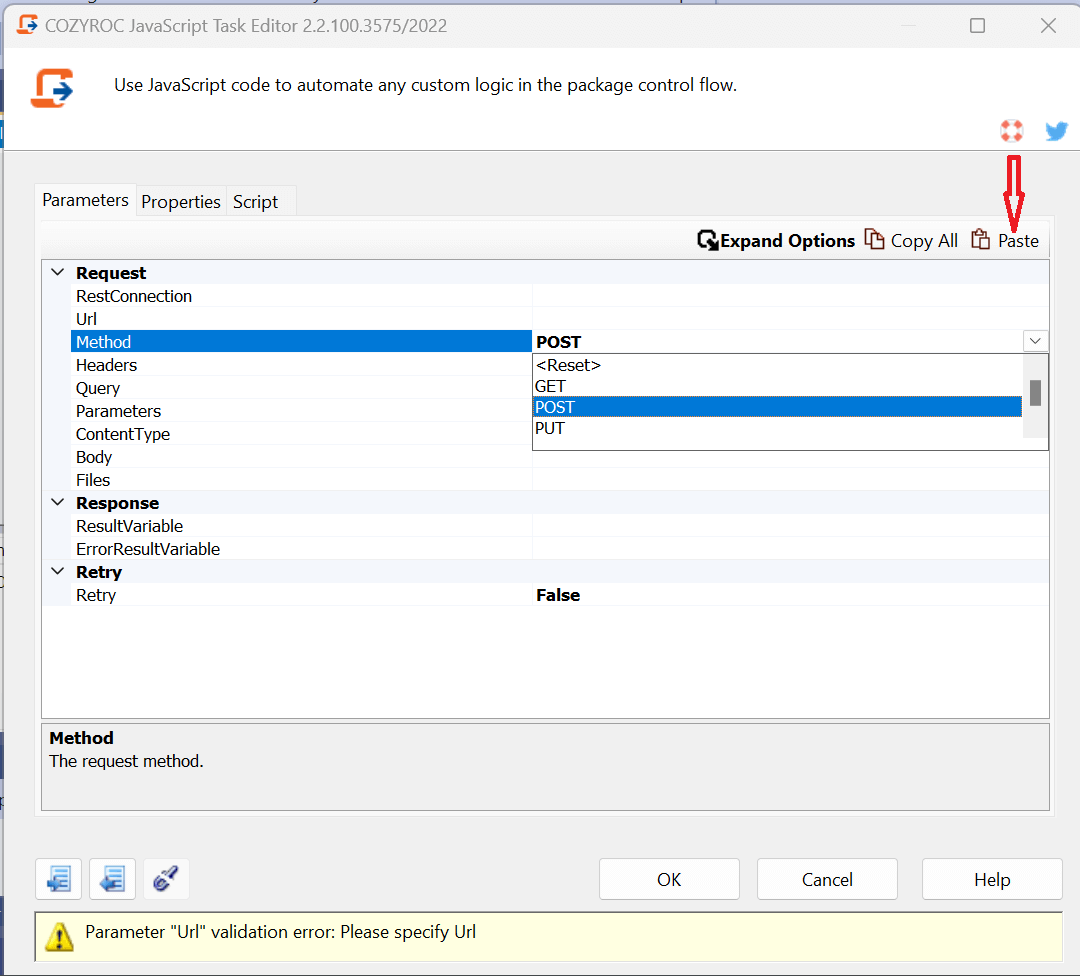
Task: Choose GET from Method dropdown list
Action: [x=778, y=386]
